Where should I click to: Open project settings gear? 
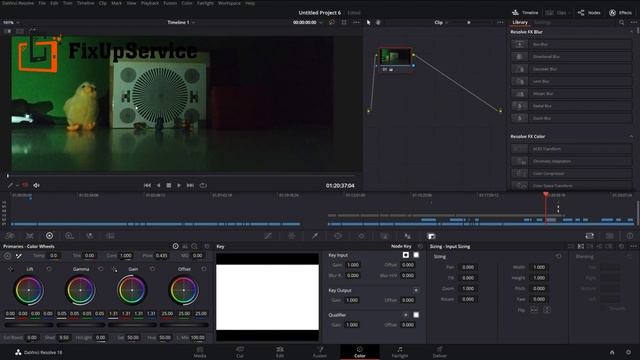point(629,352)
